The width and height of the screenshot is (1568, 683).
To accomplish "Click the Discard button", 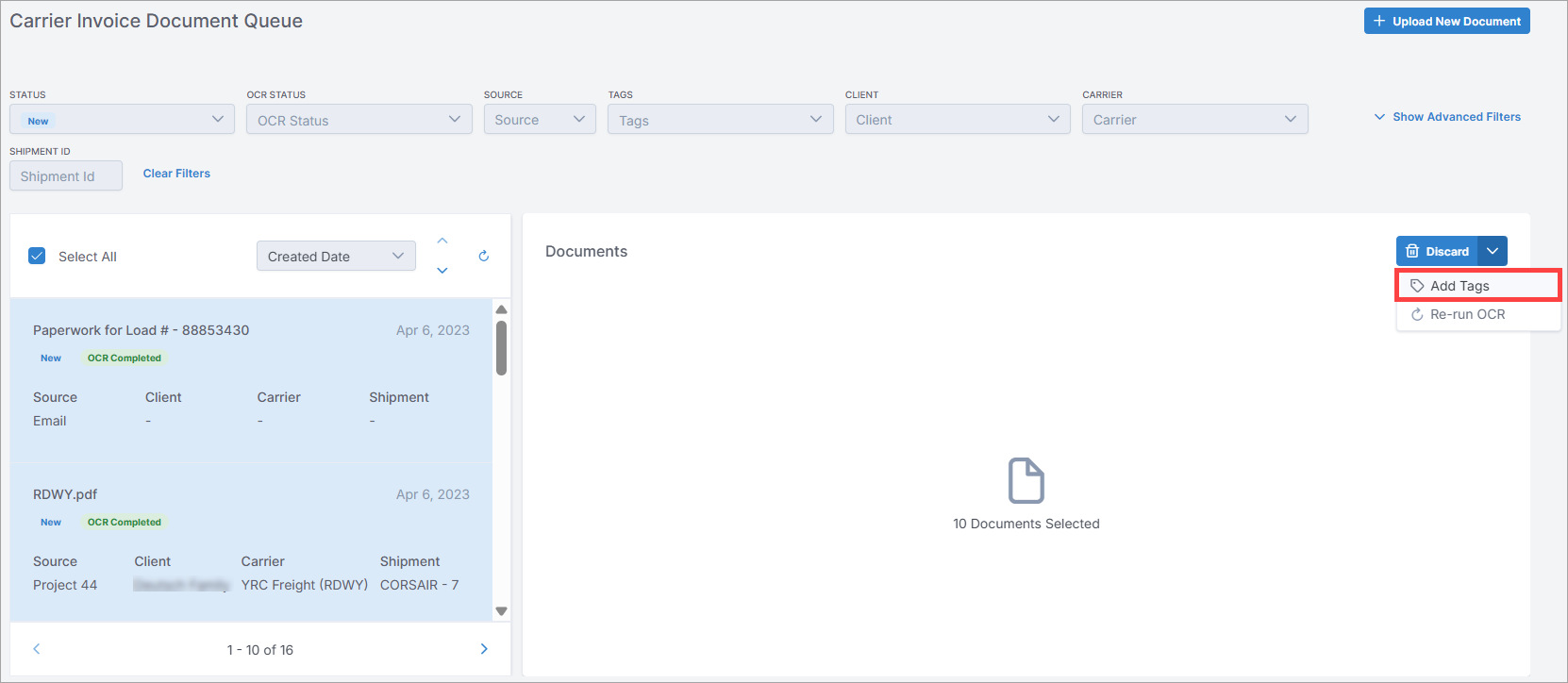I will point(1438,251).
